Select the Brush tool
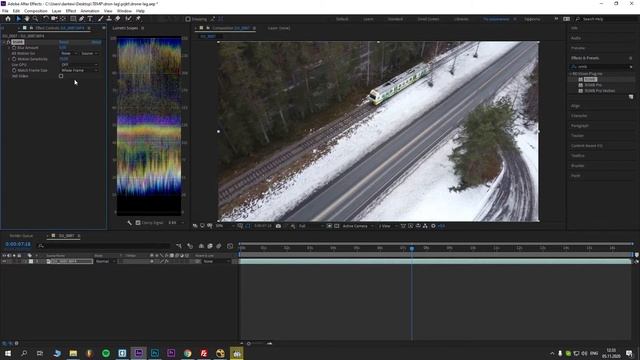The width and height of the screenshot is (640, 360). tap(100, 19)
